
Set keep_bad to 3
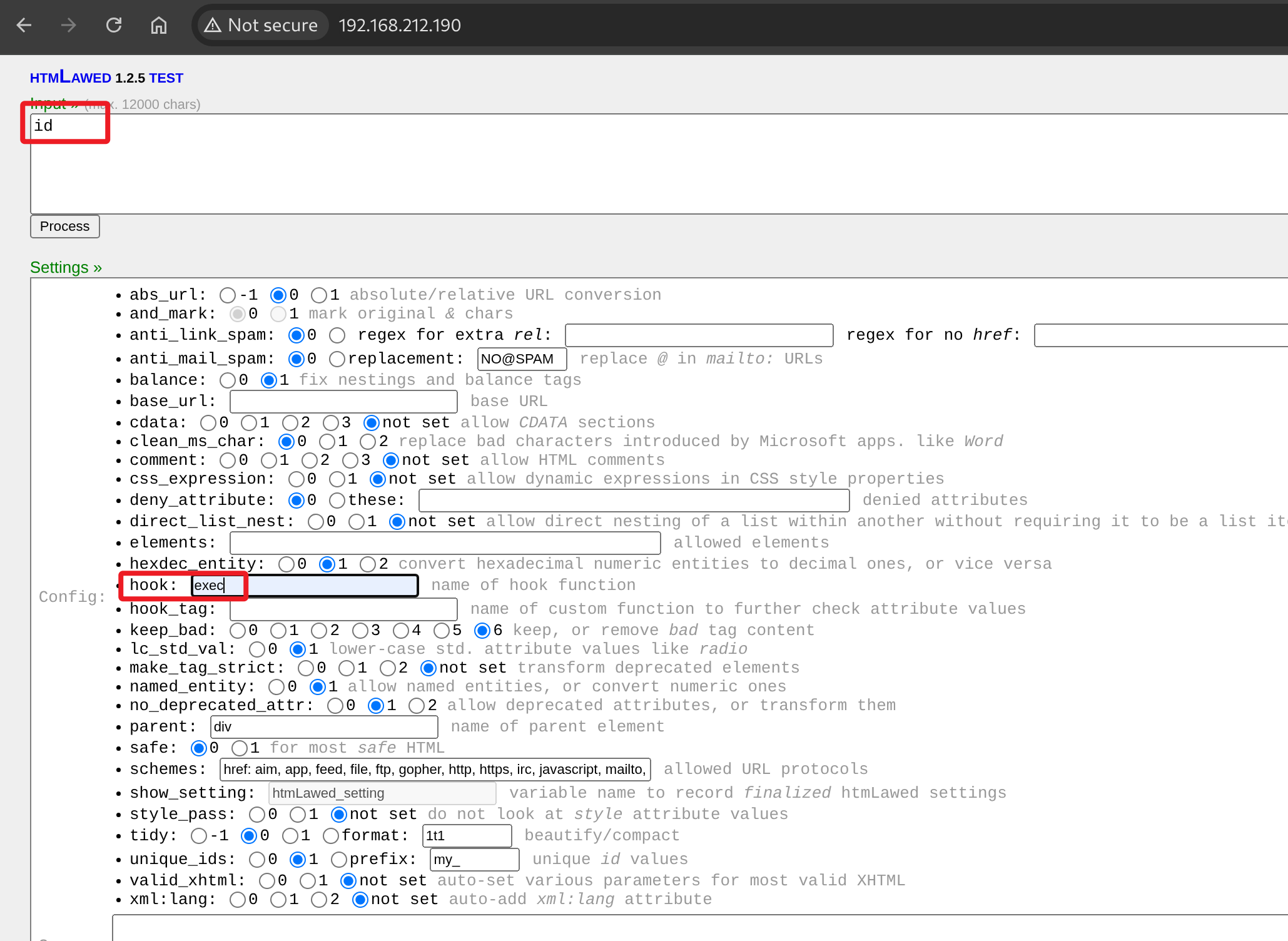point(360,630)
